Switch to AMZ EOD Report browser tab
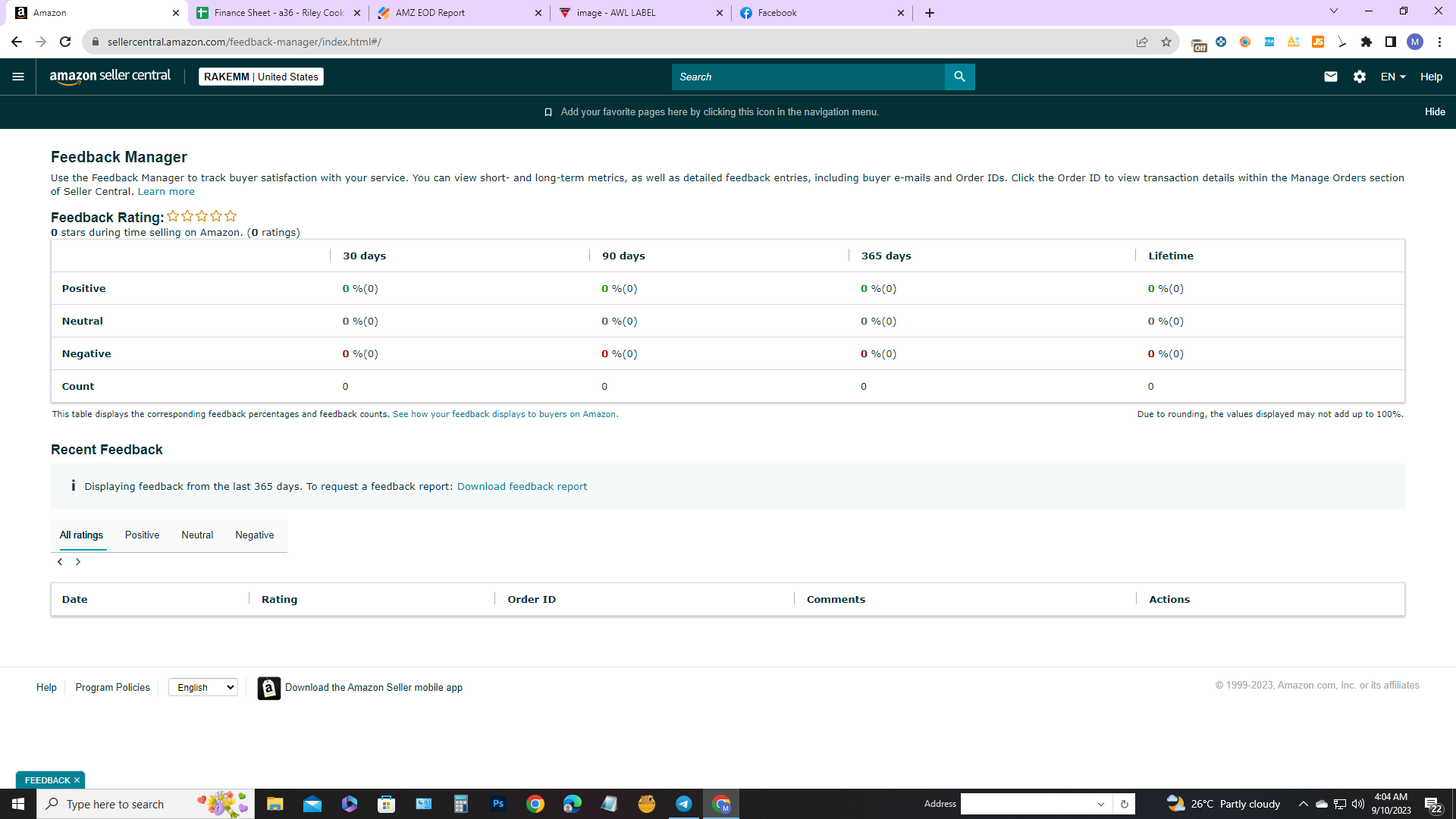The height and width of the screenshot is (819, 1456). pos(459,13)
